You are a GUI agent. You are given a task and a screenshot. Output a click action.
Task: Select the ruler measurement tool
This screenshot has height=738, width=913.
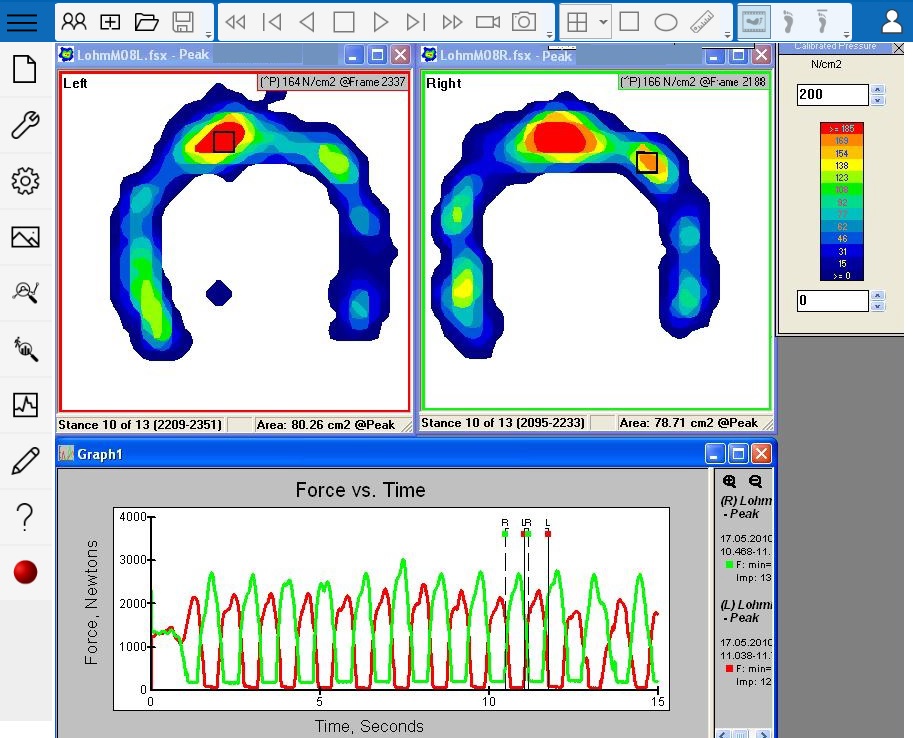tap(702, 22)
